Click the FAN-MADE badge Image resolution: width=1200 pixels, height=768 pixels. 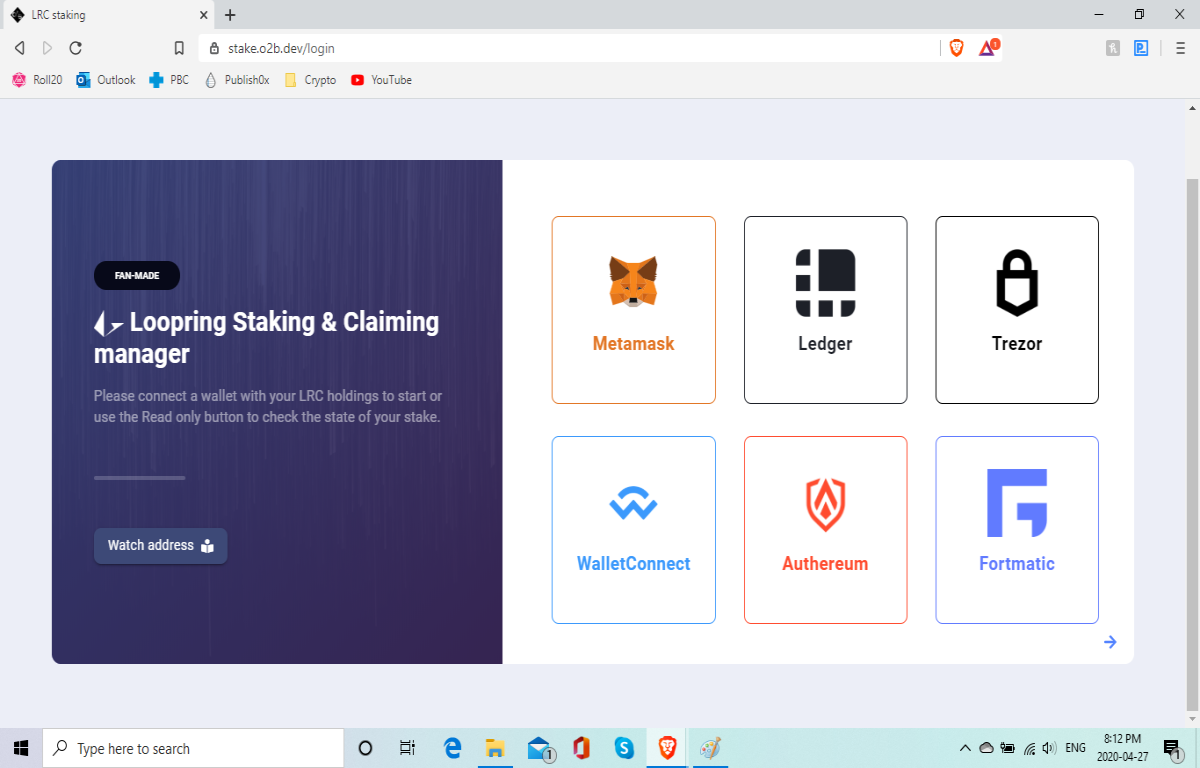[x=137, y=276]
